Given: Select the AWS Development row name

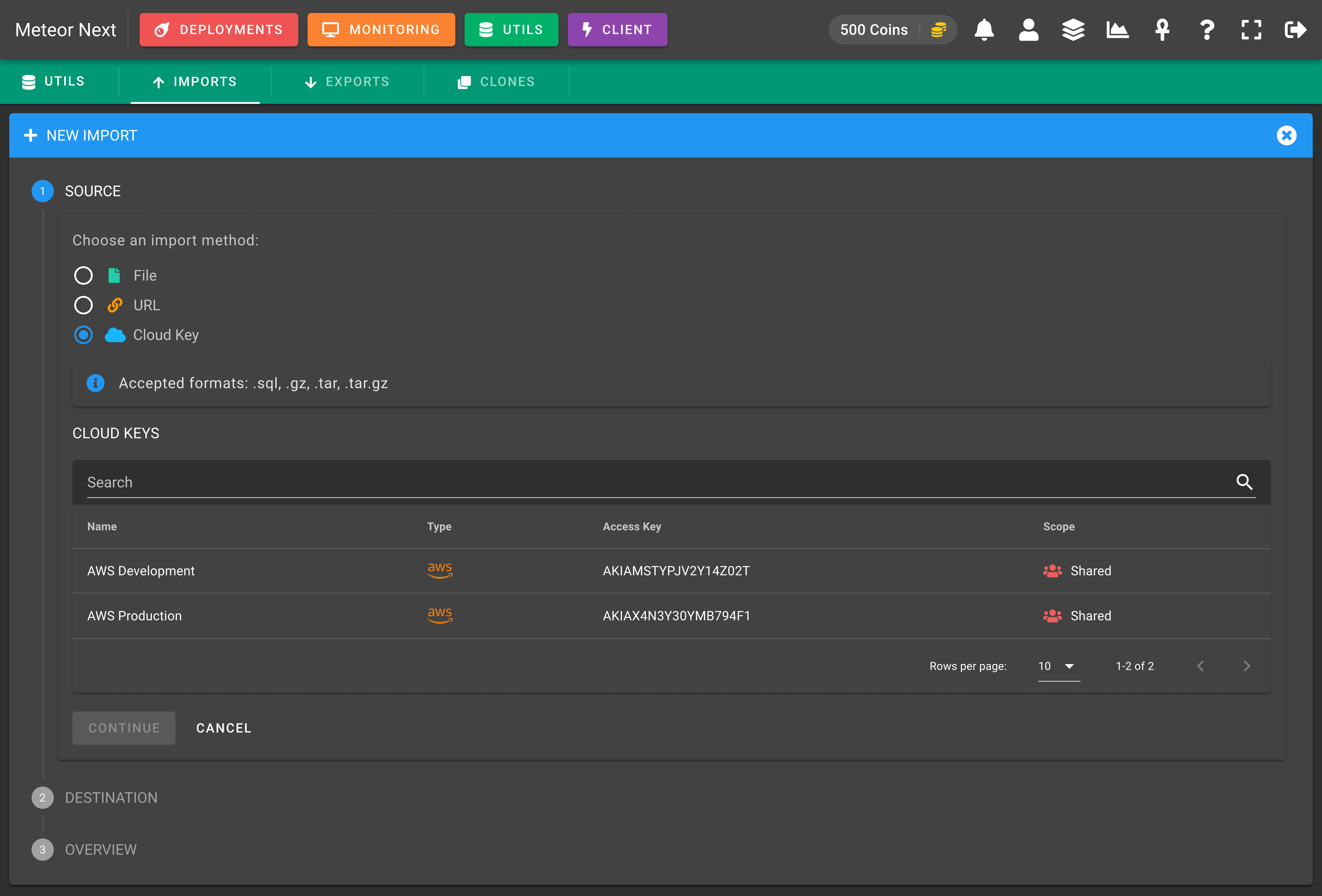Looking at the screenshot, I should tap(141, 571).
